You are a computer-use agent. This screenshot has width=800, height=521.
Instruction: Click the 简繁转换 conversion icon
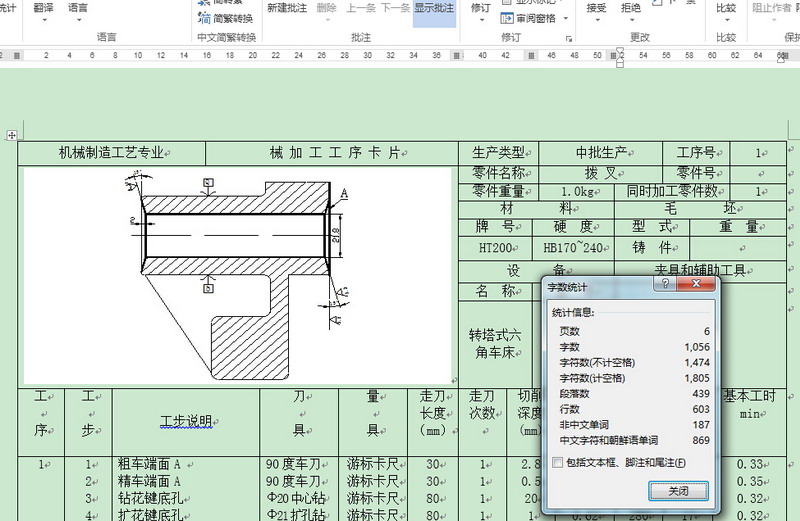[204, 19]
